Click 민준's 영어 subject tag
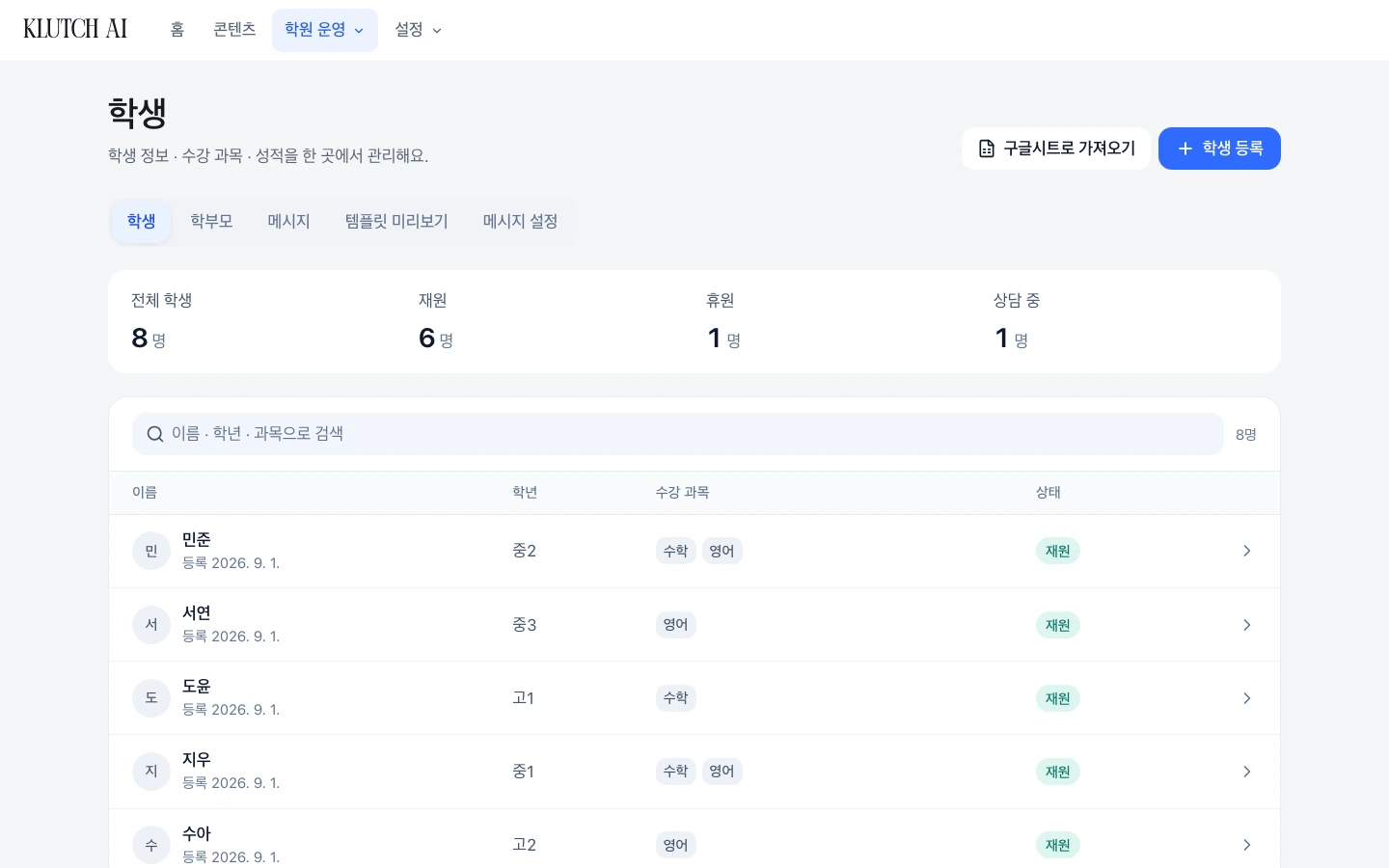Screen dimensions: 1389x868 [x=722, y=551]
